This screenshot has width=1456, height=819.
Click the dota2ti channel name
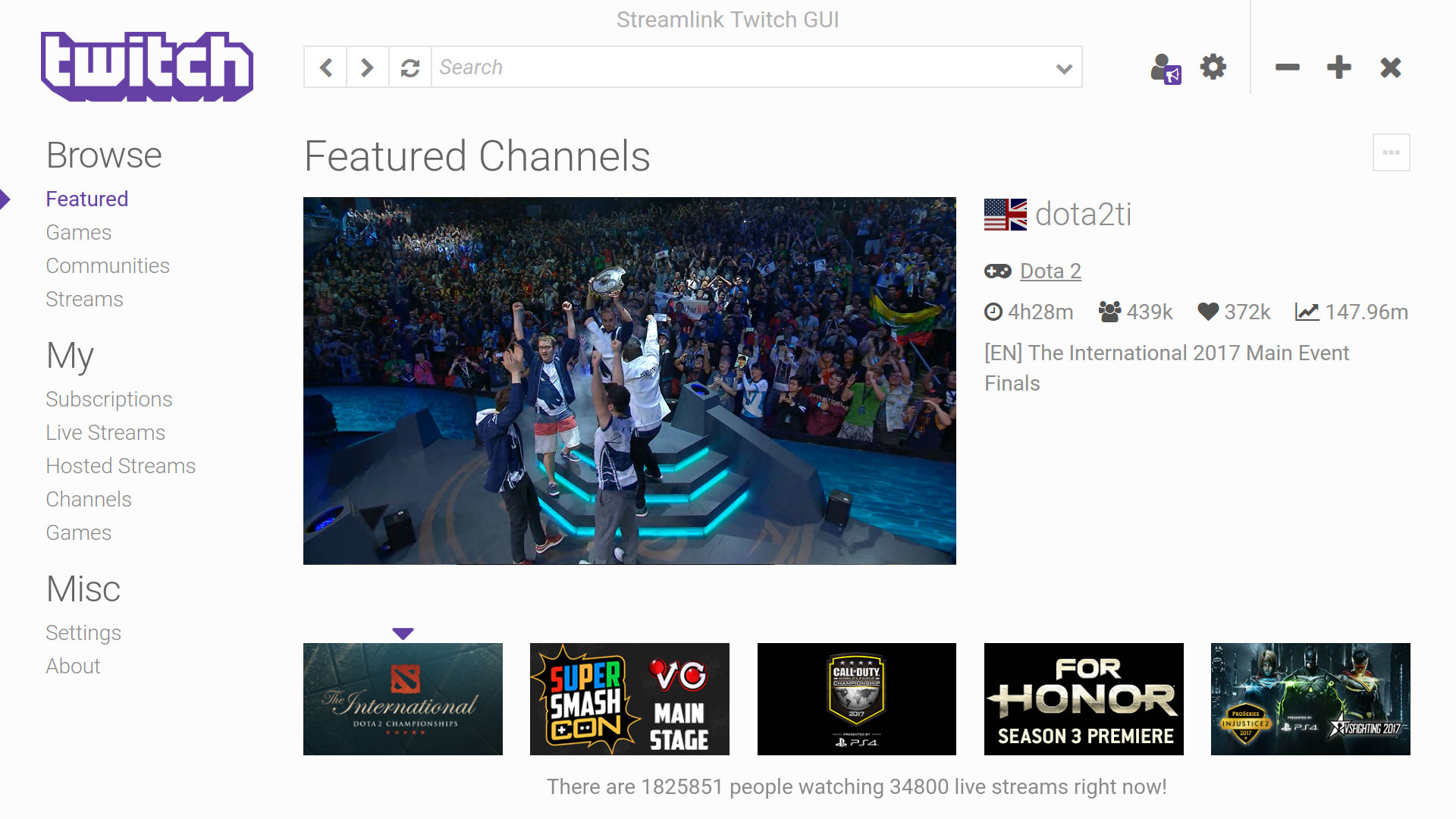click(1083, 215)
